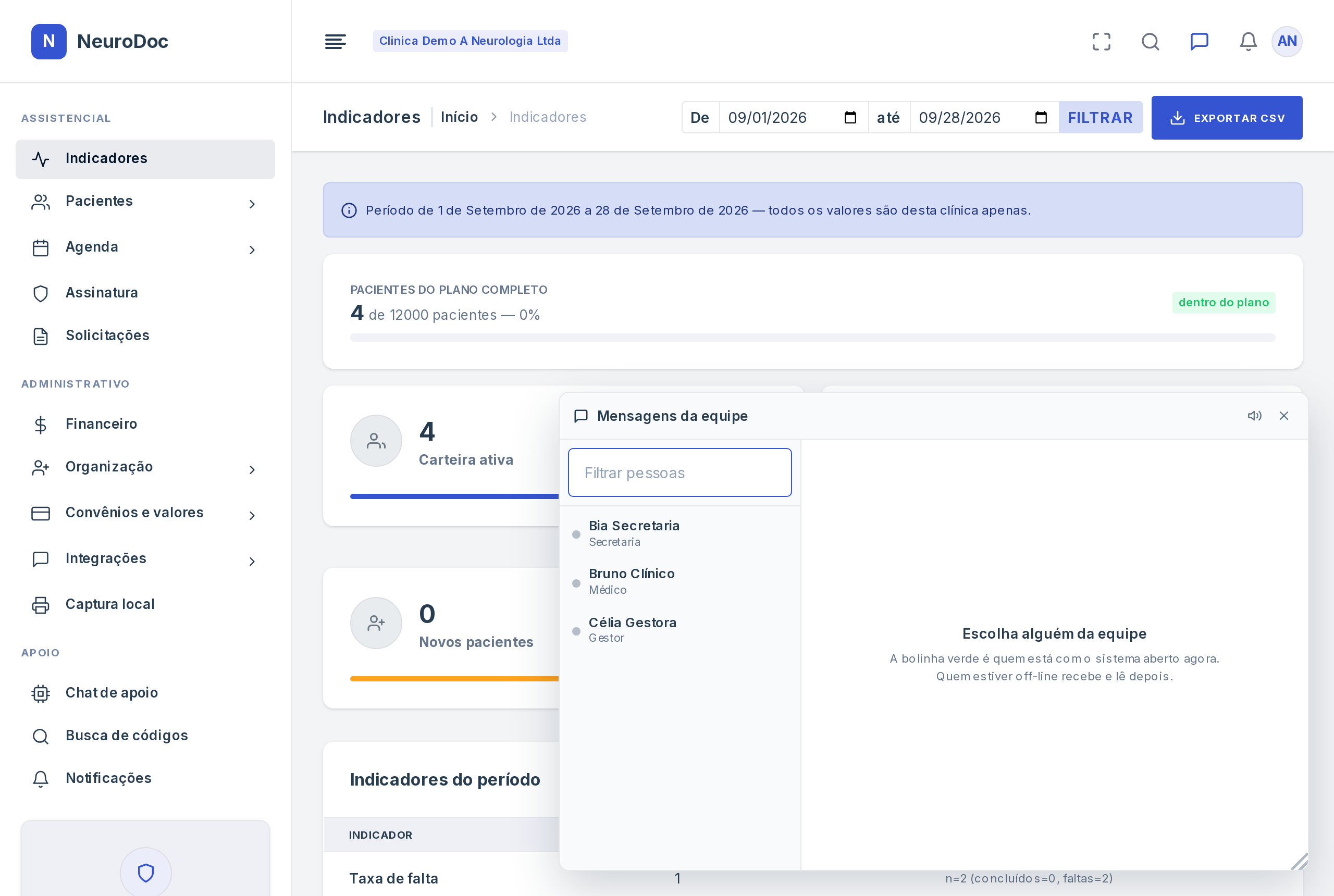
Task: Go to Solicitações in the sidebar
Action: (145, 336)
